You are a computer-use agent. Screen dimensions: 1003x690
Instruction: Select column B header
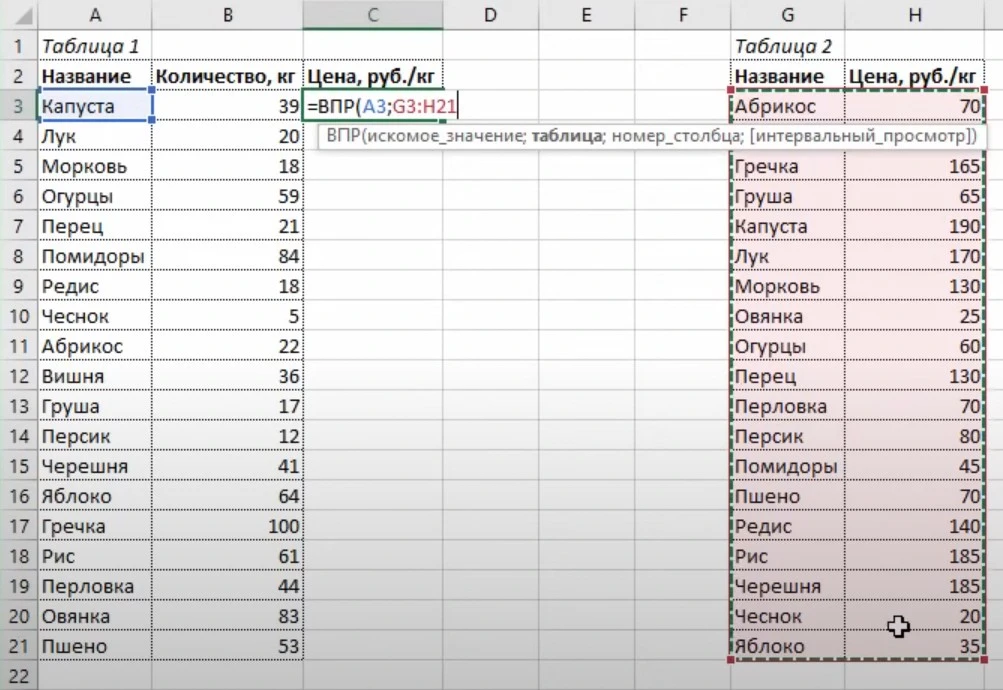(227, 15)
